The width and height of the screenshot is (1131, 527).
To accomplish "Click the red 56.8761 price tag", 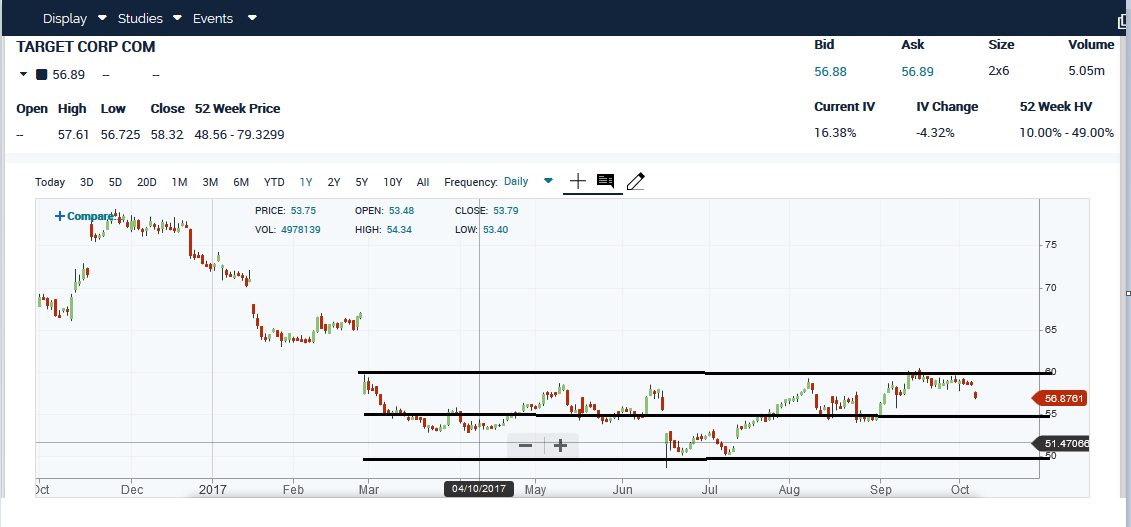I will 1060,398.
